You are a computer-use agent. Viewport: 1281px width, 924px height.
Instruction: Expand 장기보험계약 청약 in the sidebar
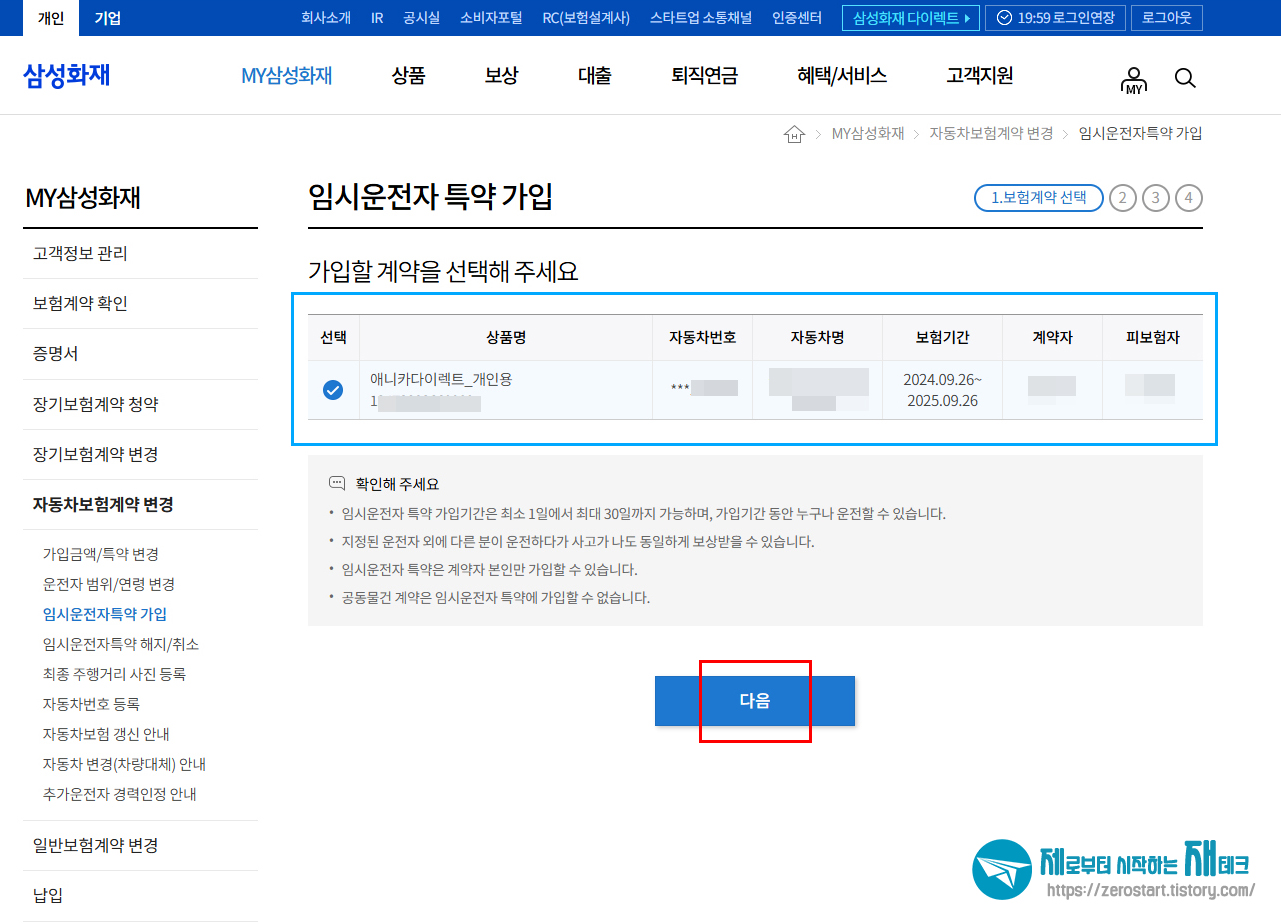140,405
